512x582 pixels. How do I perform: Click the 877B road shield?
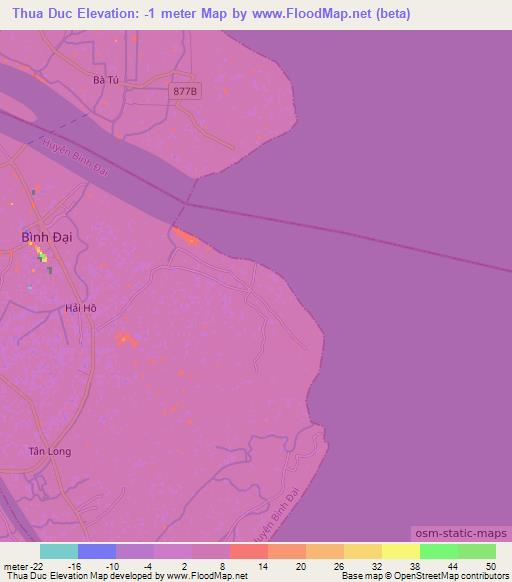pos(185,91)
